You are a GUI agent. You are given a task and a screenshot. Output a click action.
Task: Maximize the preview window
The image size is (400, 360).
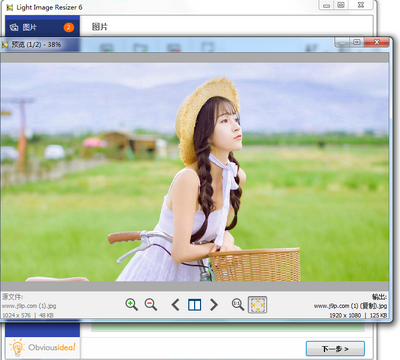(357, 42)
